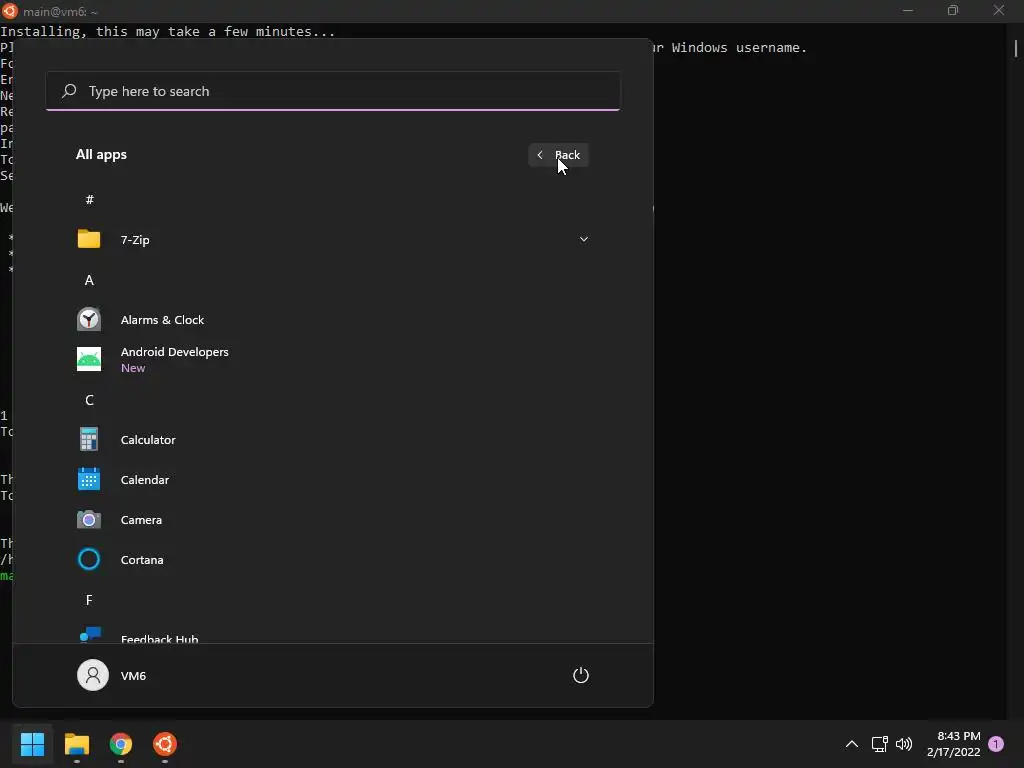Open the 7-Zip folder icon
Screen dimensions: 1024x768
click(89, 239)
